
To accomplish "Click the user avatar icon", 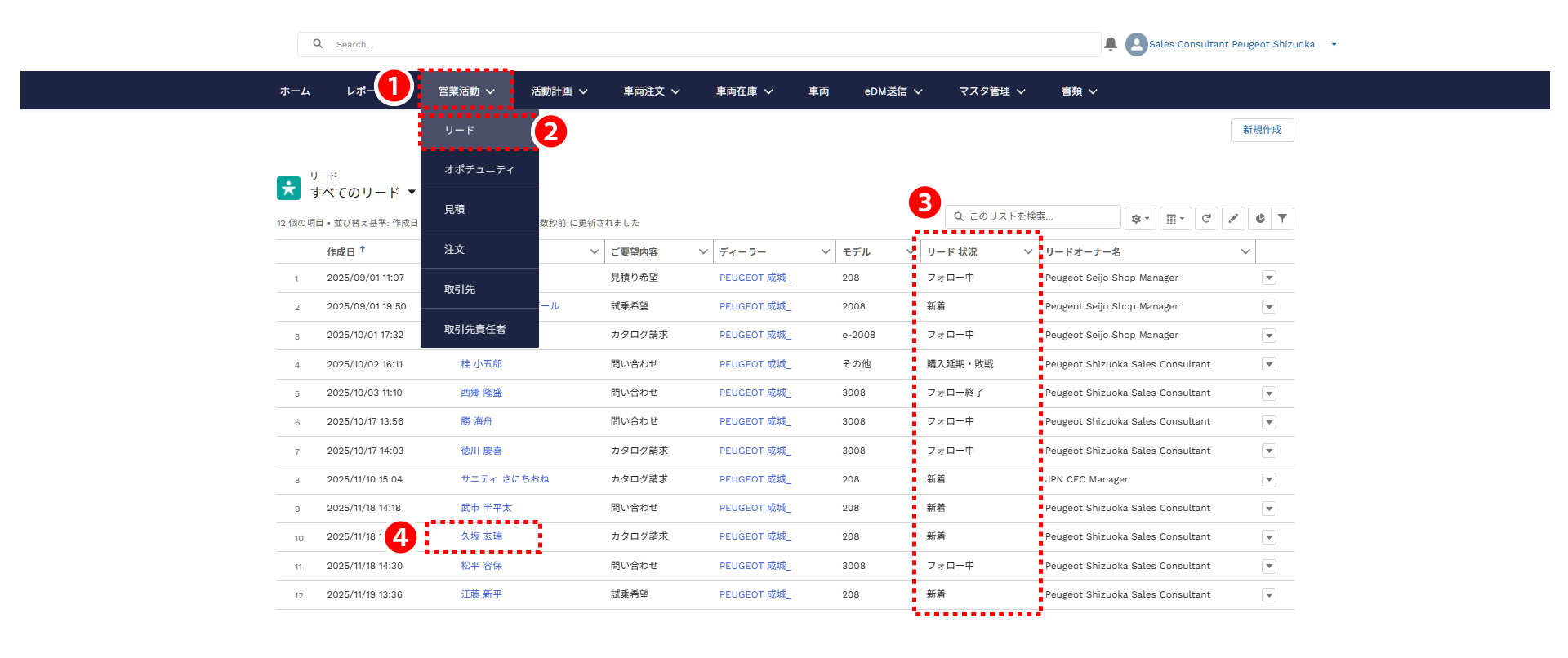I will [1136, 44].
